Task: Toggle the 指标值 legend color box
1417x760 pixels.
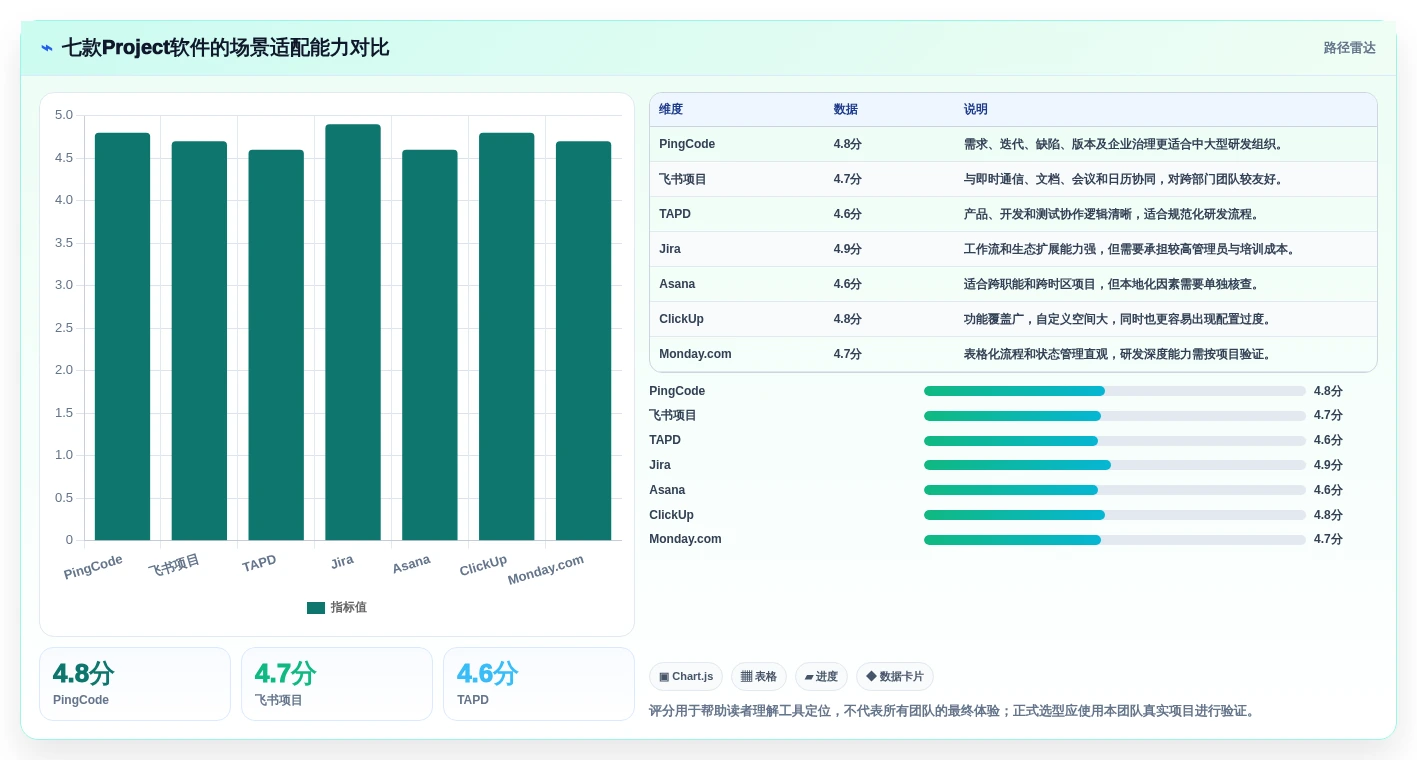Action: (316, 607)
